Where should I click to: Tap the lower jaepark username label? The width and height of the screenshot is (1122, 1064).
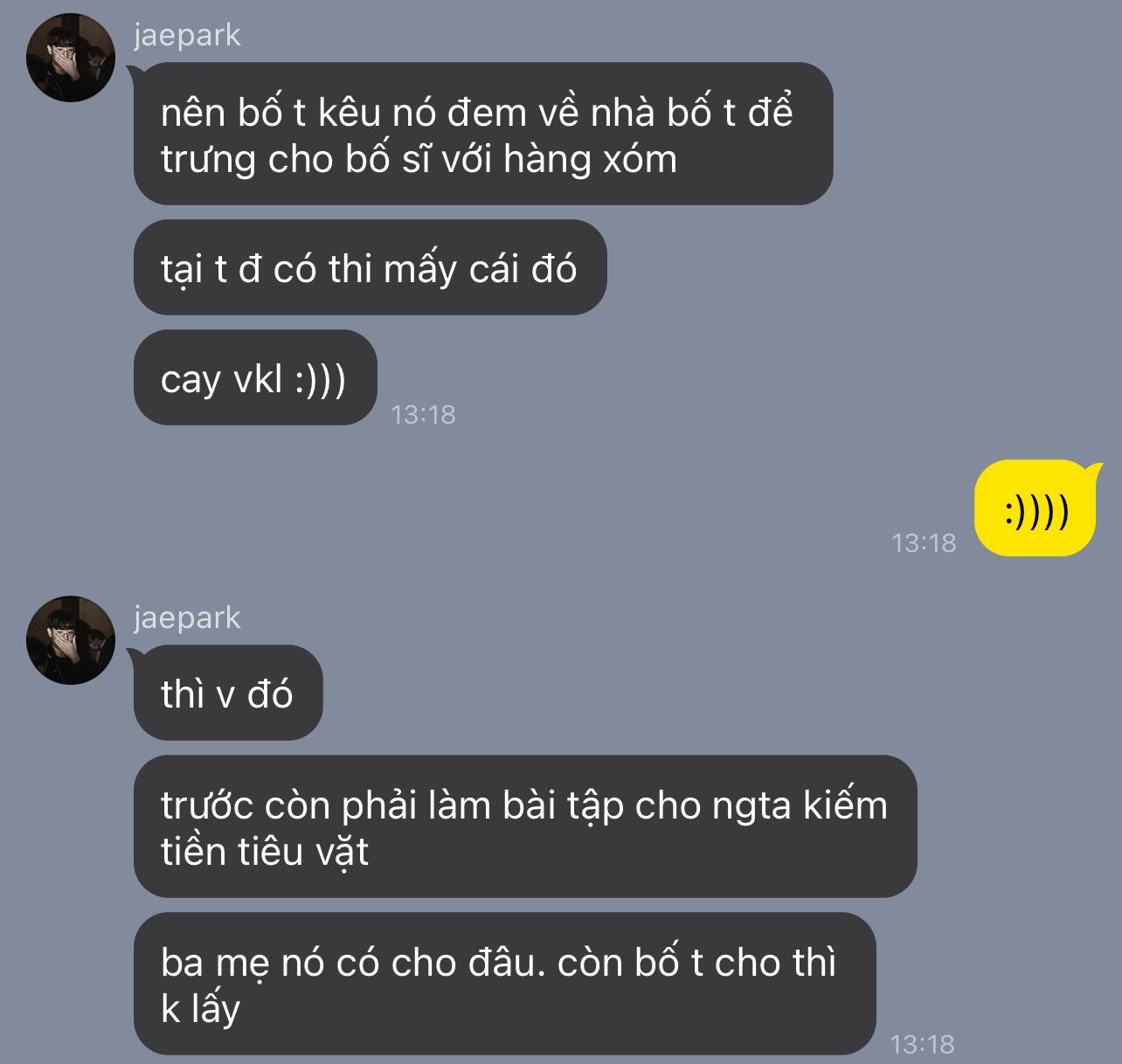[187, 618]
